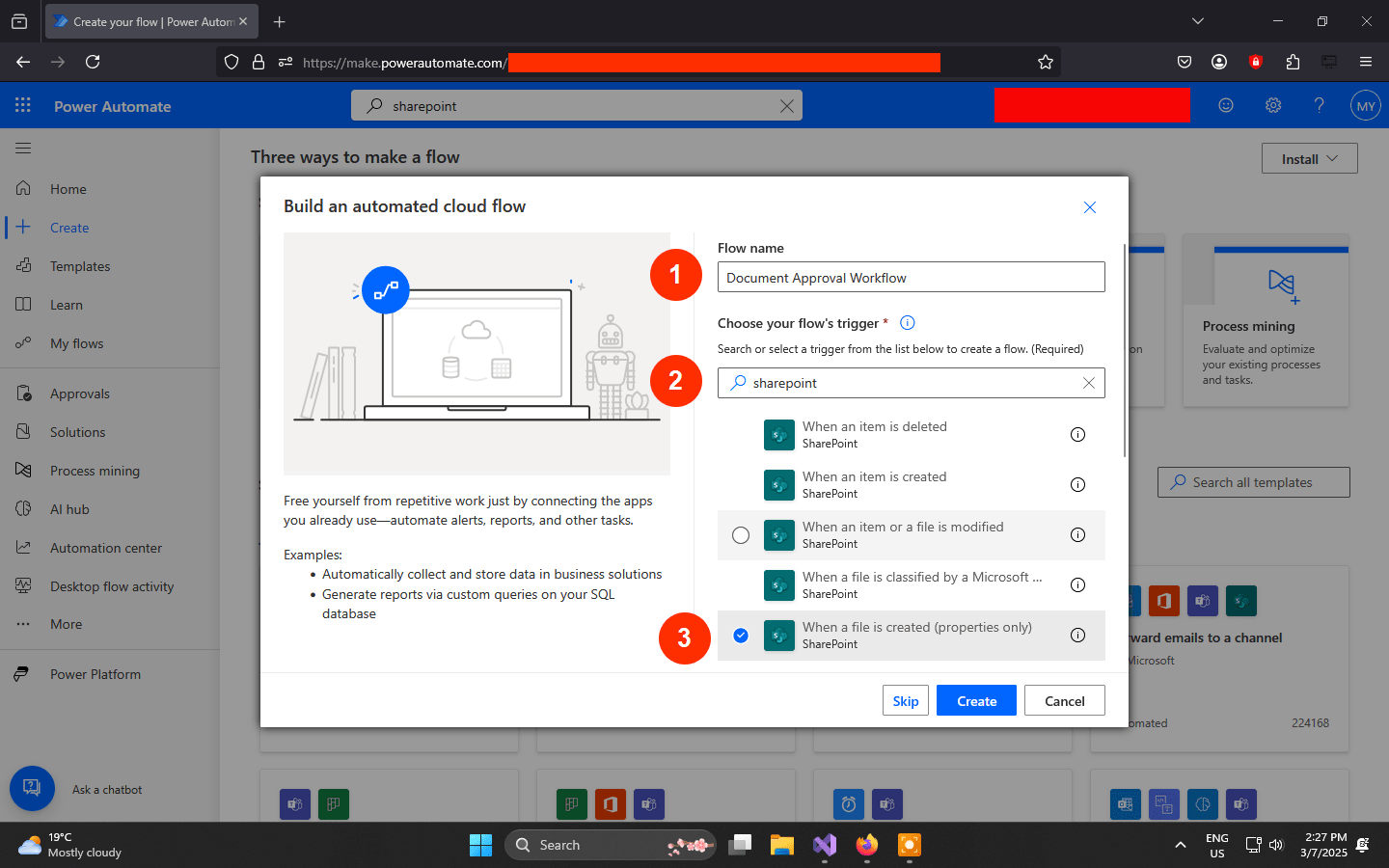Screen dimensions: 1389x868
Task: Open Power Platform in the sidebar
Action: click(x=95, y=674)
